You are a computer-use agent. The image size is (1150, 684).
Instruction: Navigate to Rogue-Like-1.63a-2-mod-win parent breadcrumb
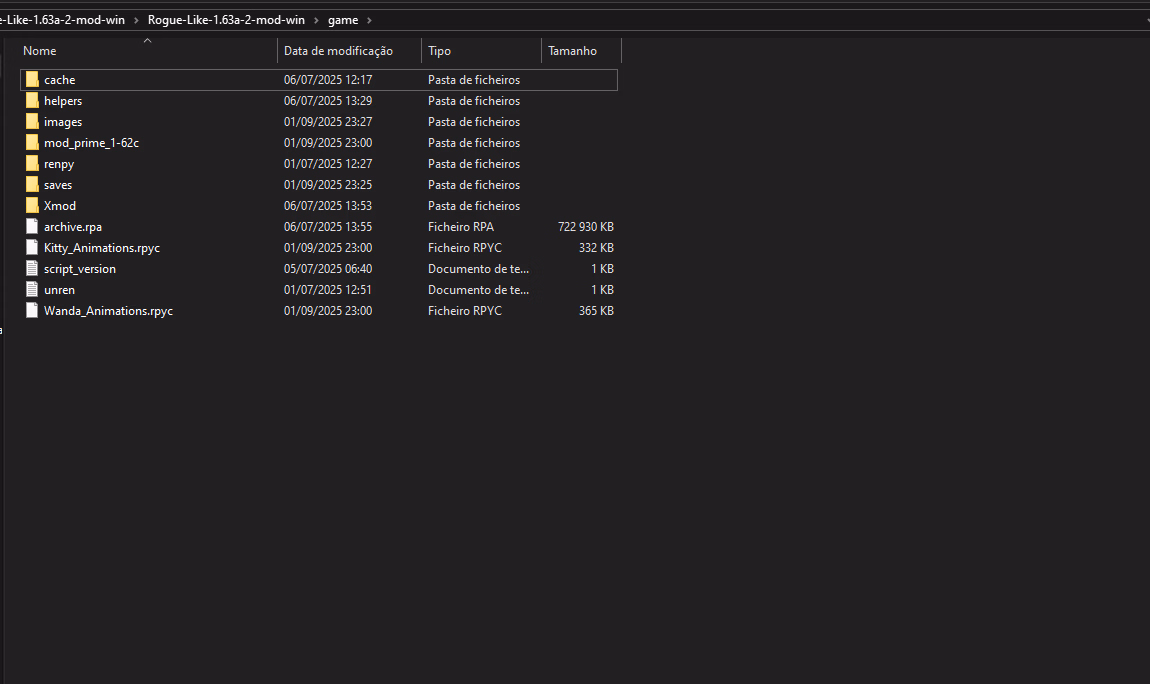(x=228, y=20)
